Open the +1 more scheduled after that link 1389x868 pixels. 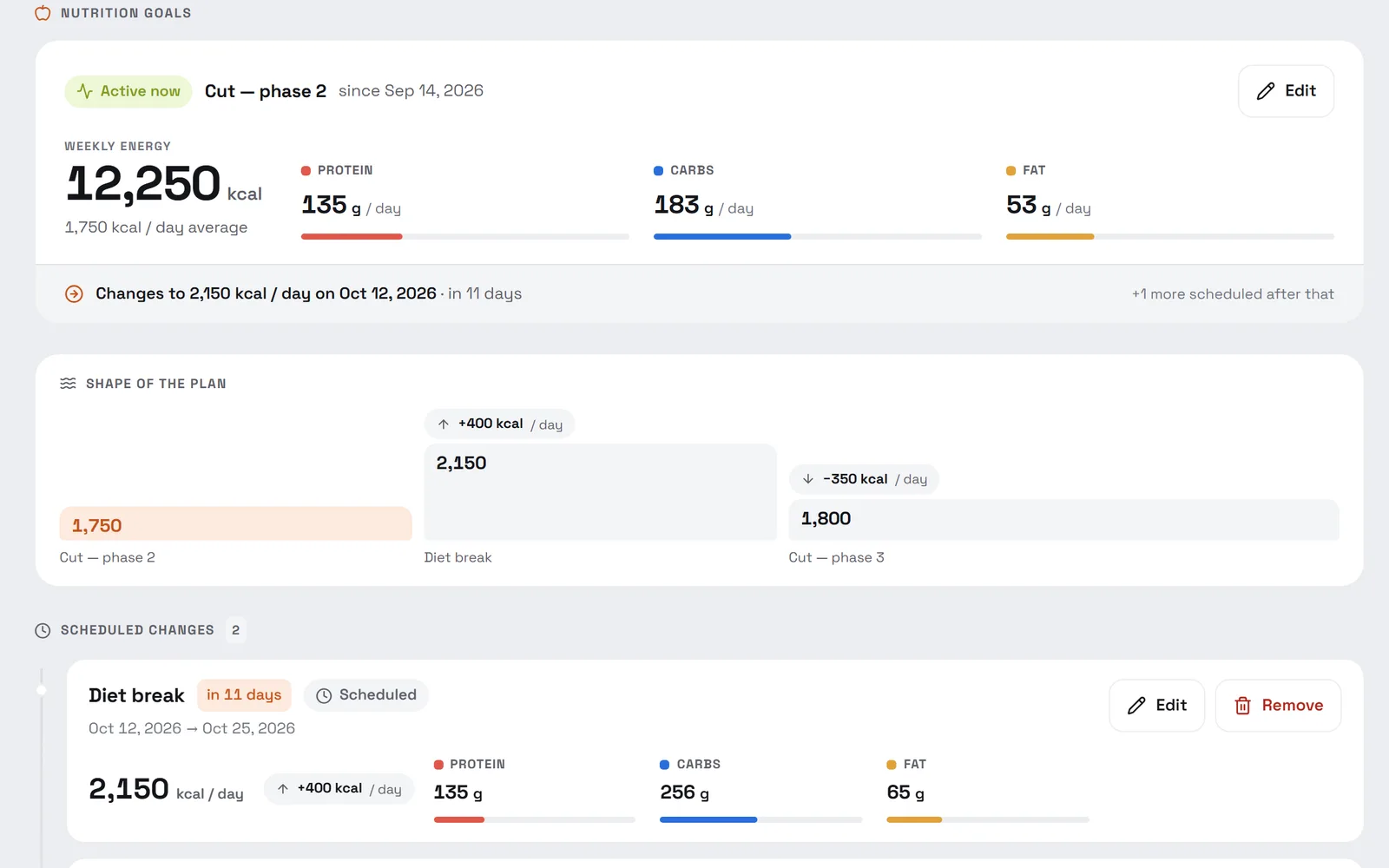(1233, 294)
